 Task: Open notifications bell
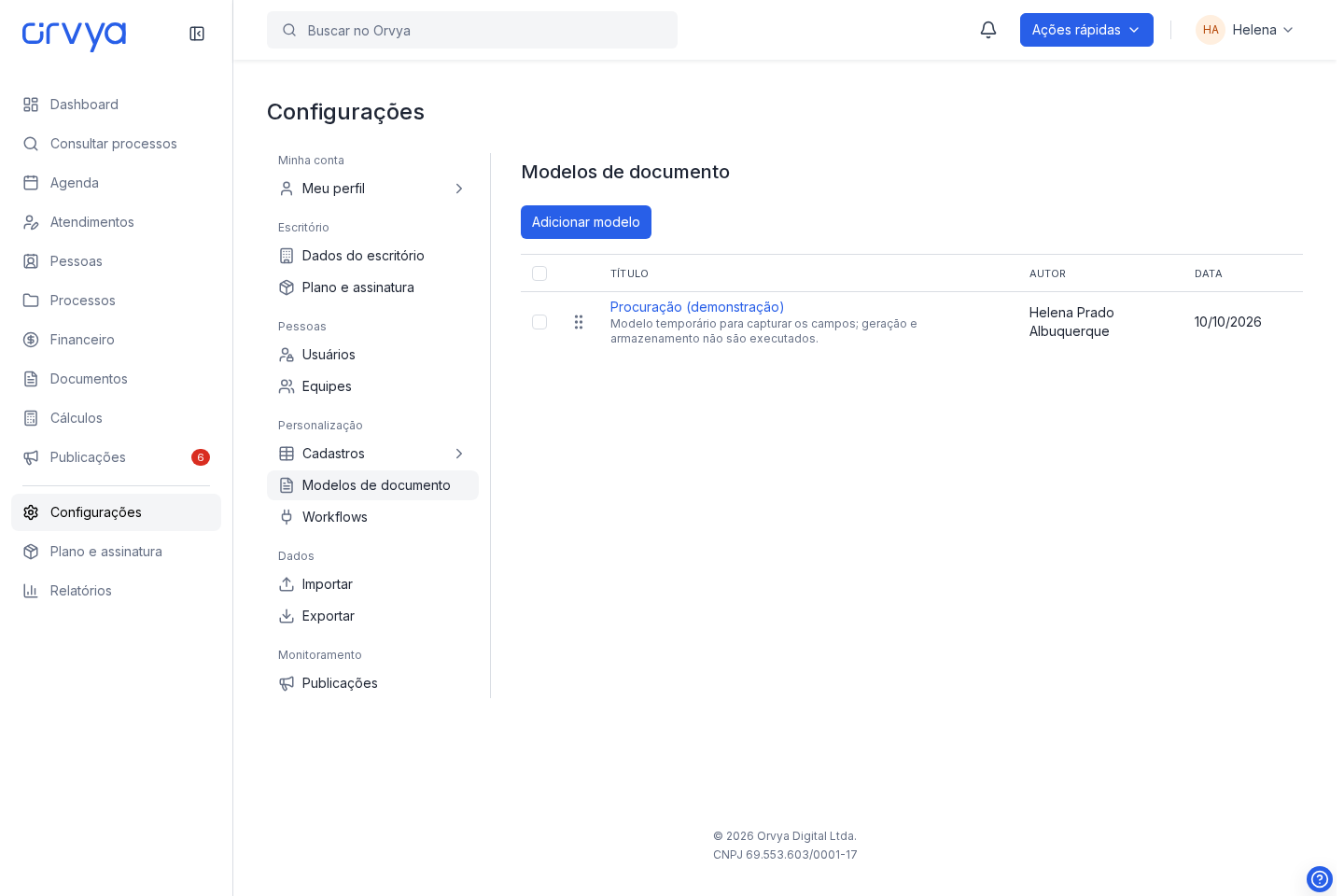click(988, 30)
